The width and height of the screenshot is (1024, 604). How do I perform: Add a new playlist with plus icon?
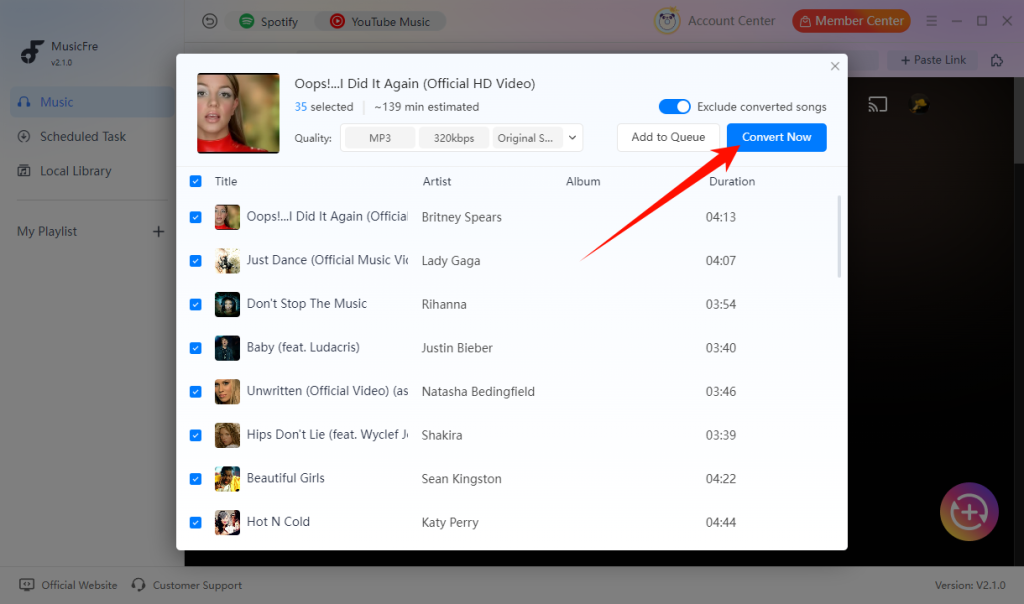pyautogui.click(x=158, y=231)
